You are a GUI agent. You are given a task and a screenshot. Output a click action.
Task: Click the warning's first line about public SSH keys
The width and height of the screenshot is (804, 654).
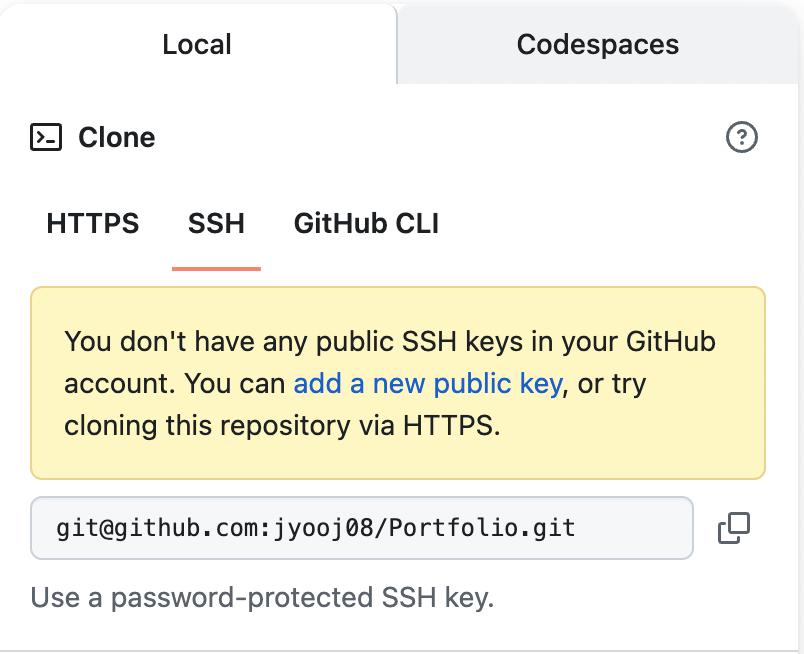(x=390, y=342)
